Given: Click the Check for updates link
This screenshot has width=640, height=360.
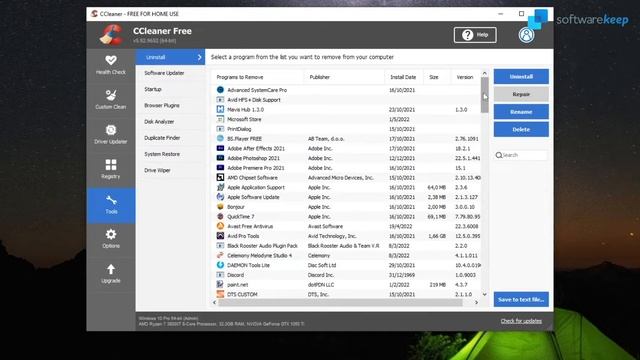Looking at the screenshot, I should coord(521,321).
